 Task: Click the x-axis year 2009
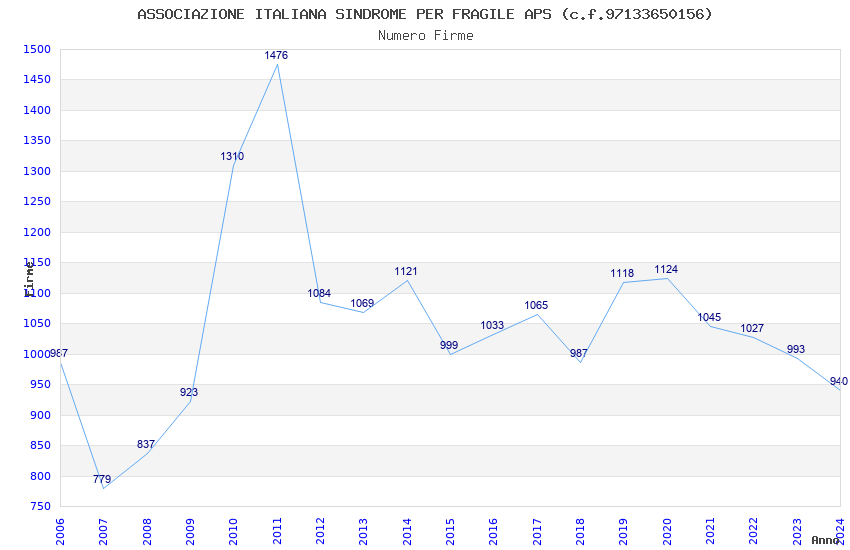point(190,532)
